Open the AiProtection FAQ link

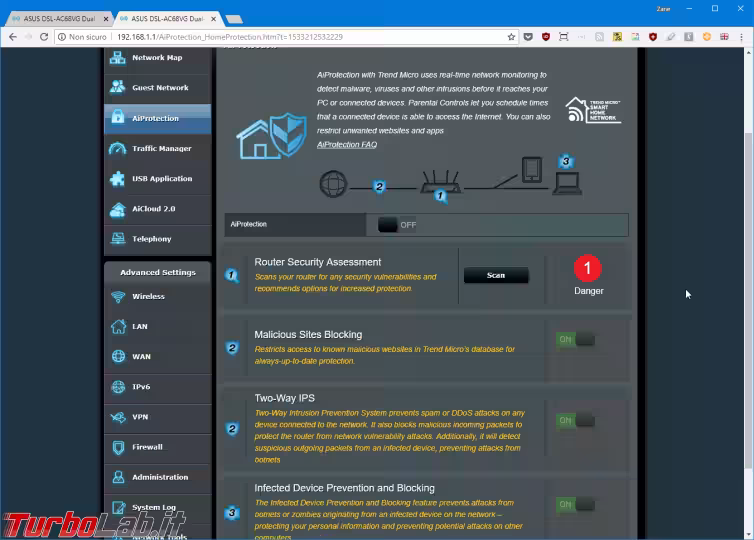(x=346, y=145)
